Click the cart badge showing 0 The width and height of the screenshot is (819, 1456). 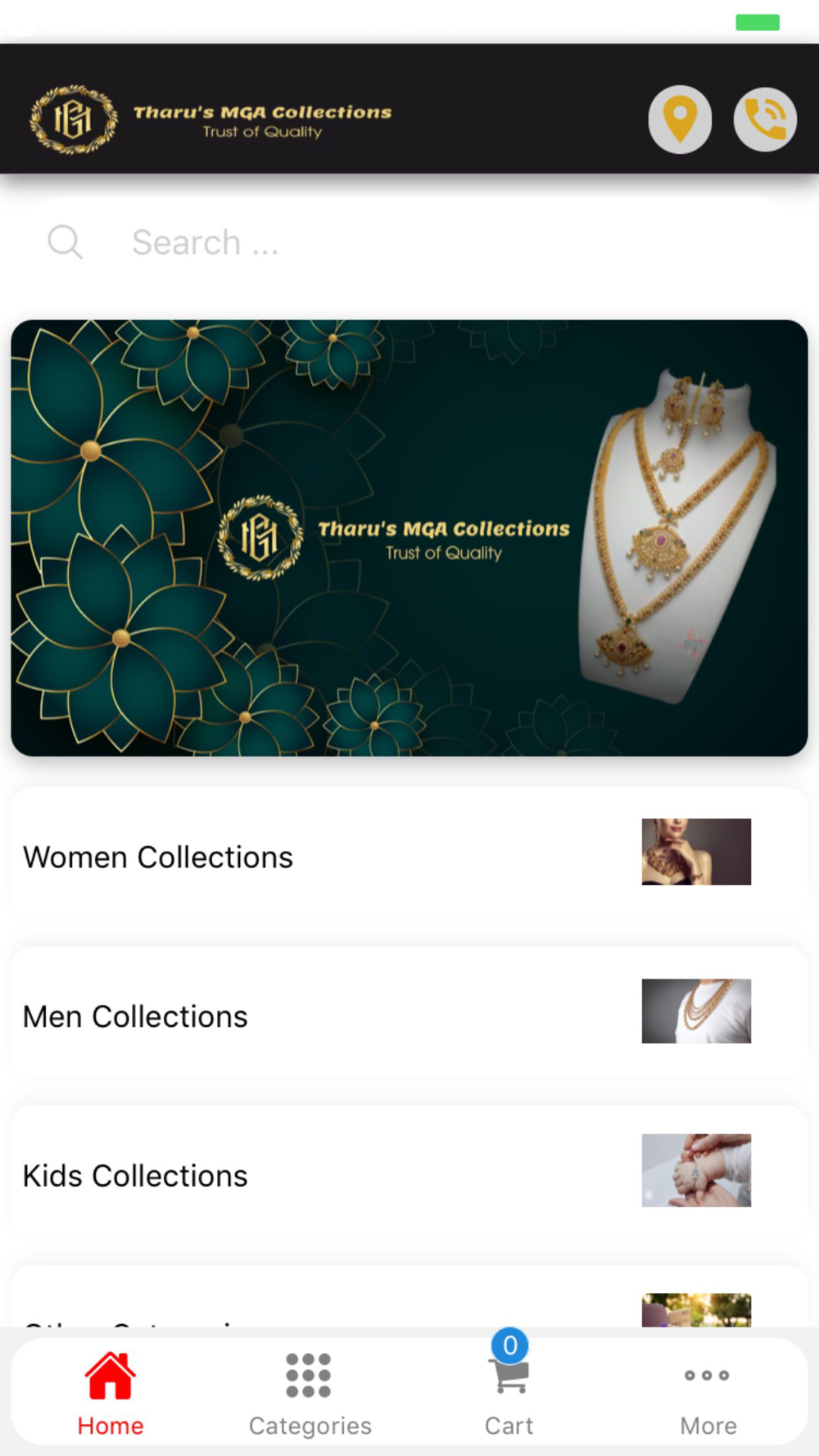pyautogui.click(x=509, y=1345)
